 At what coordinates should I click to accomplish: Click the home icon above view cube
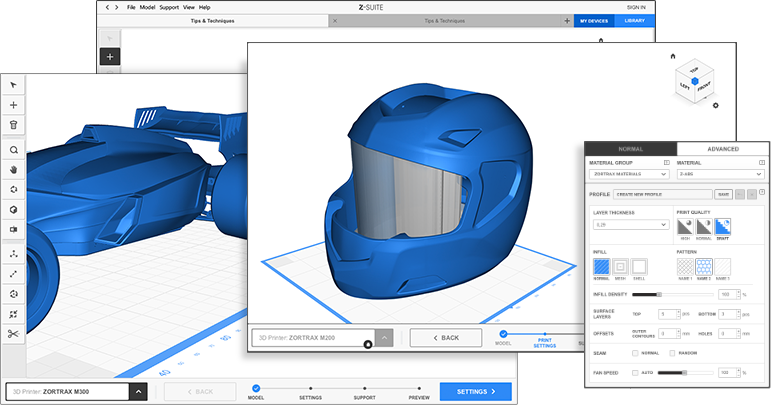pos(673,56)
